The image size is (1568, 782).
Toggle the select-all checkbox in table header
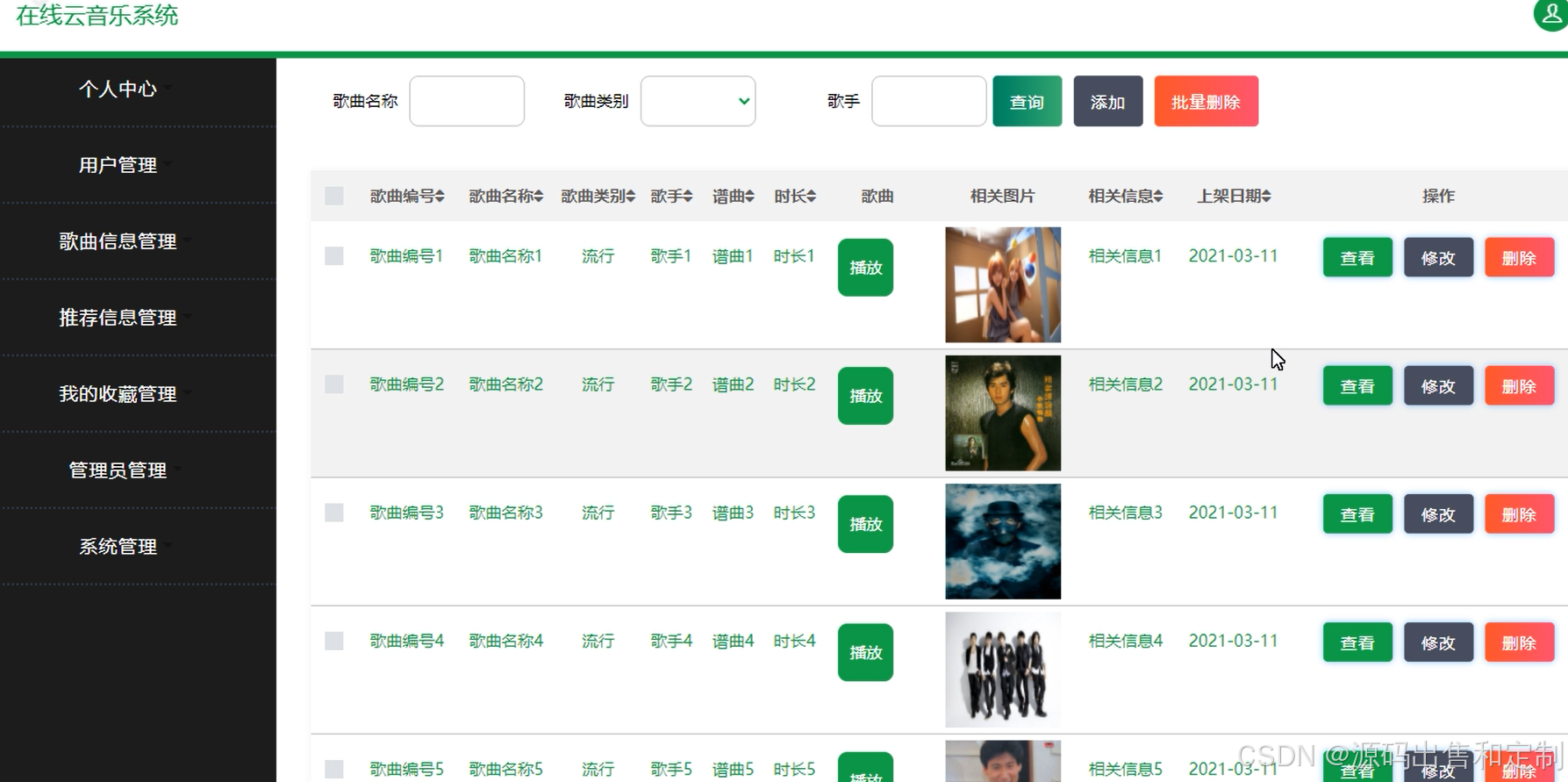click(334, 196)
